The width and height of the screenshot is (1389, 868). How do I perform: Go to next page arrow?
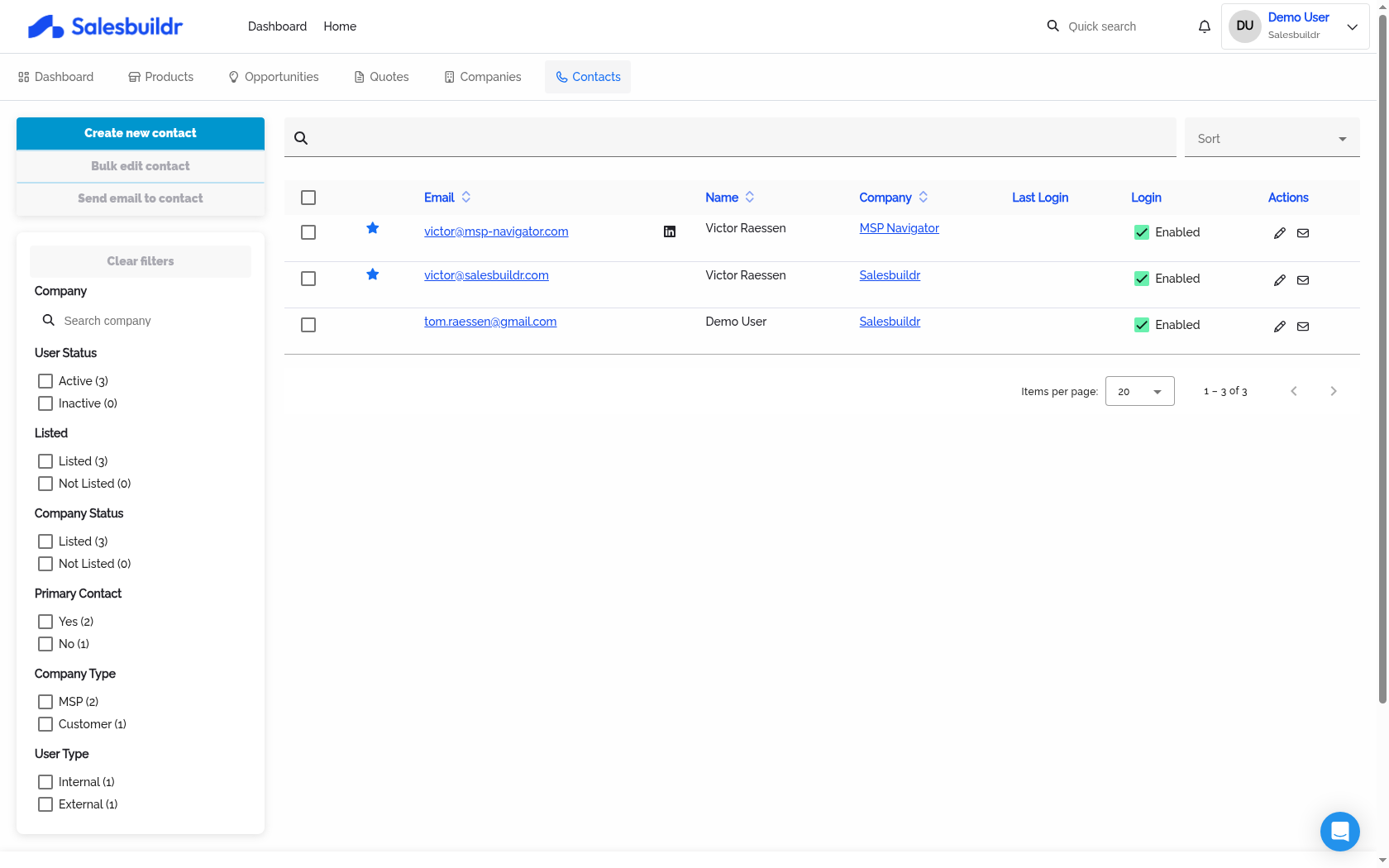1334,391
